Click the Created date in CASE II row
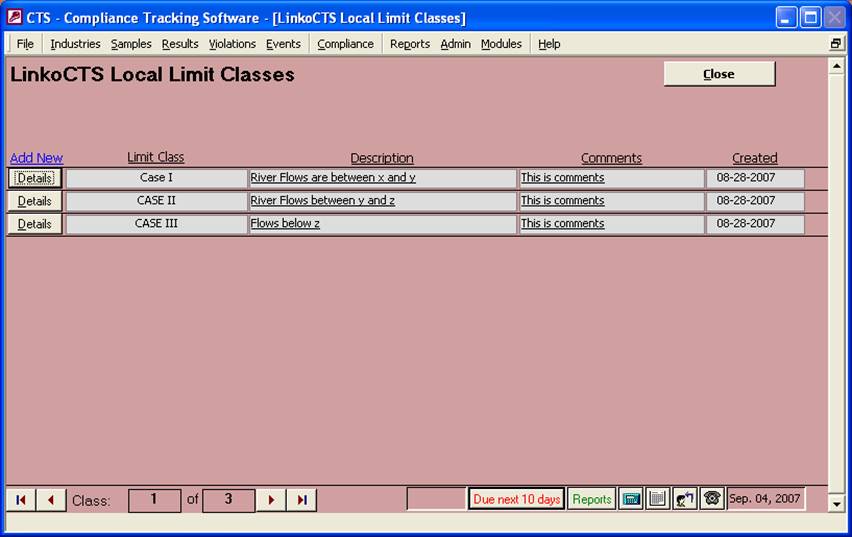This screenshot has height=537, width=852. pyautogui.click(x=755, y=201)
